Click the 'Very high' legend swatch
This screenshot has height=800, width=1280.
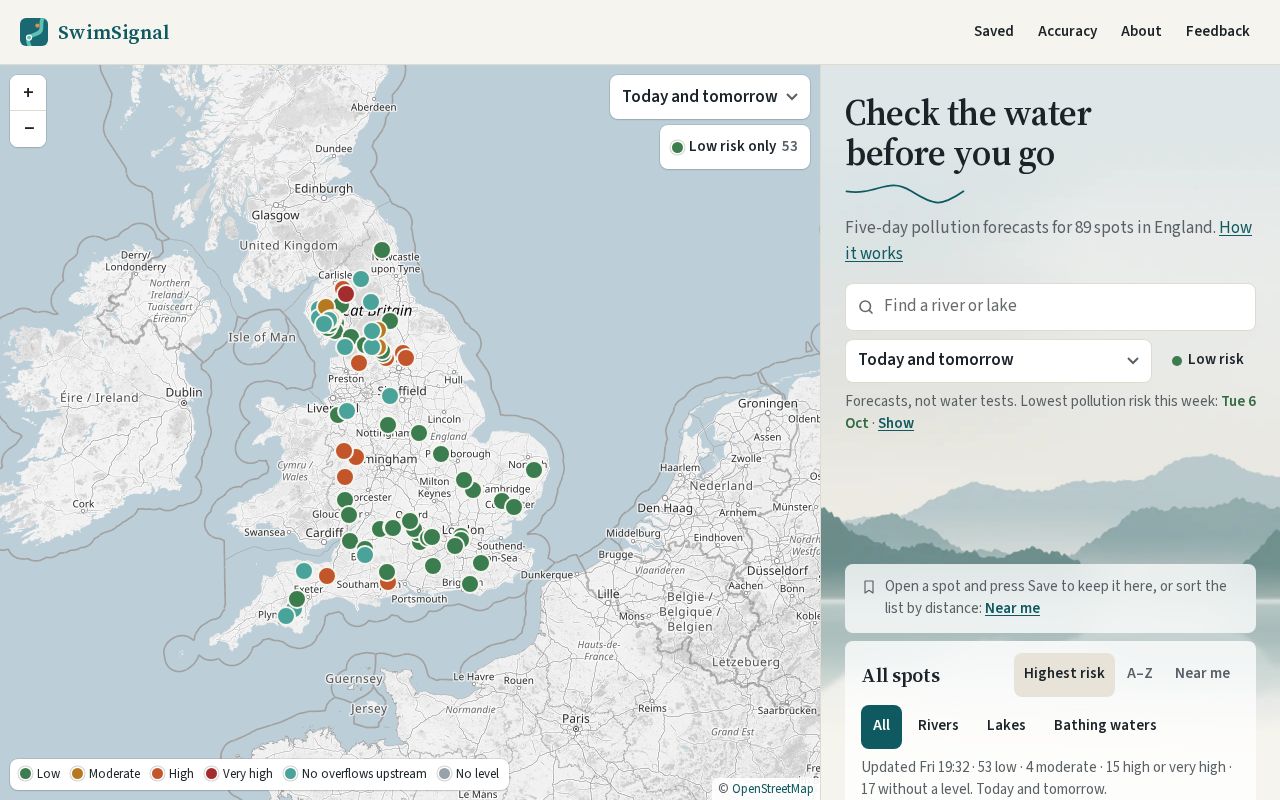211,774
